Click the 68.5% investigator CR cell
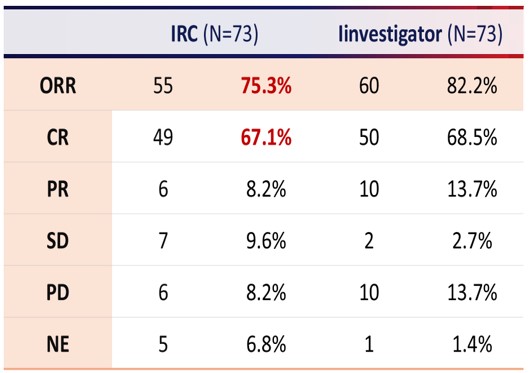Image resolution: width=529 pixels, height=373 pixels. click(472, 138)
